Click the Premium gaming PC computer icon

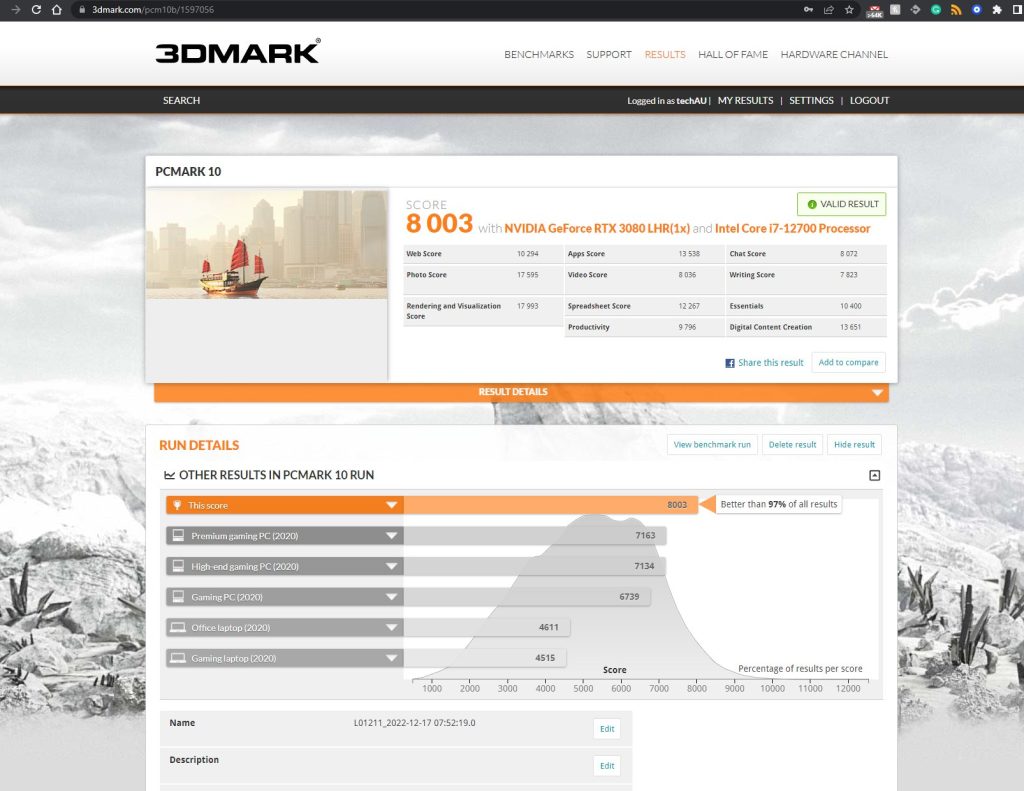pos(178,536)
